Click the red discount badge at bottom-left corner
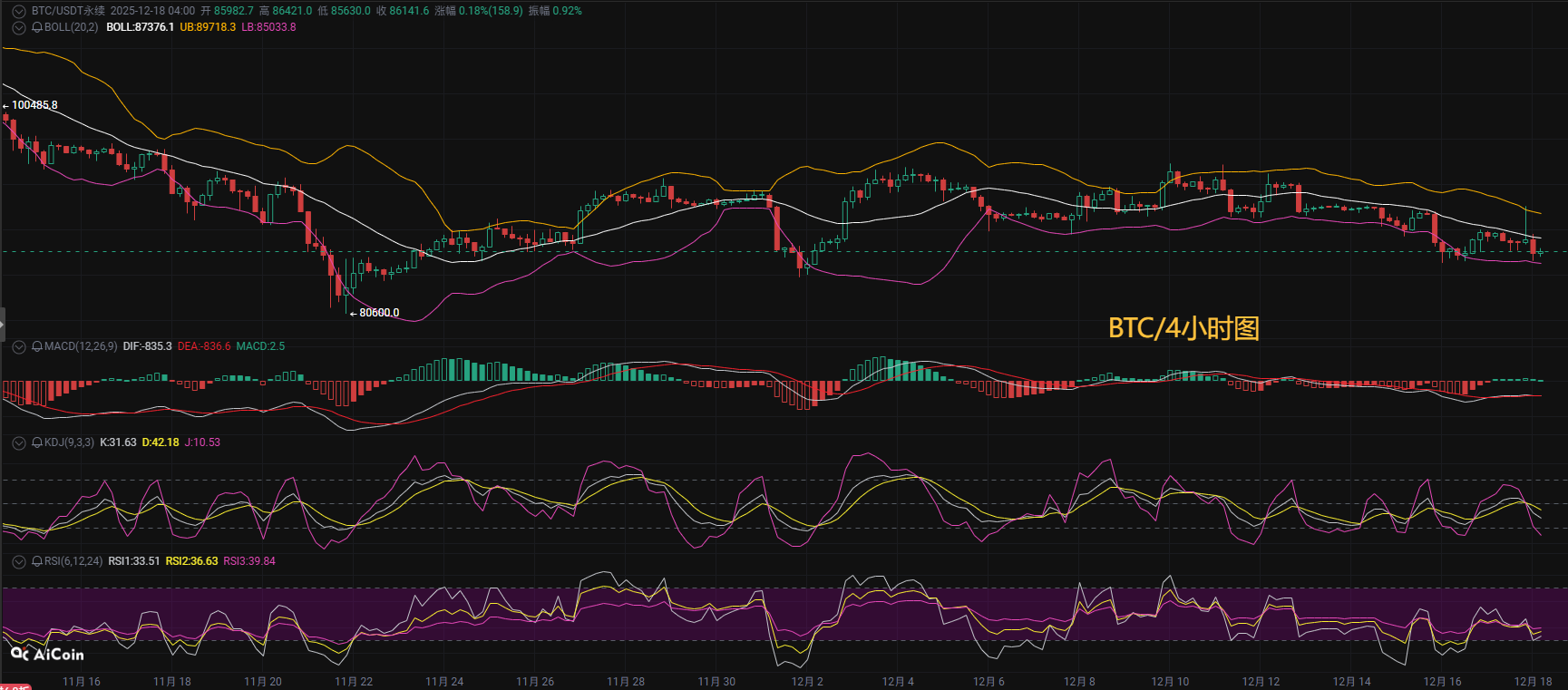Image resolution: width=1568 pixels, height=690 pixels. coord(14,687)
